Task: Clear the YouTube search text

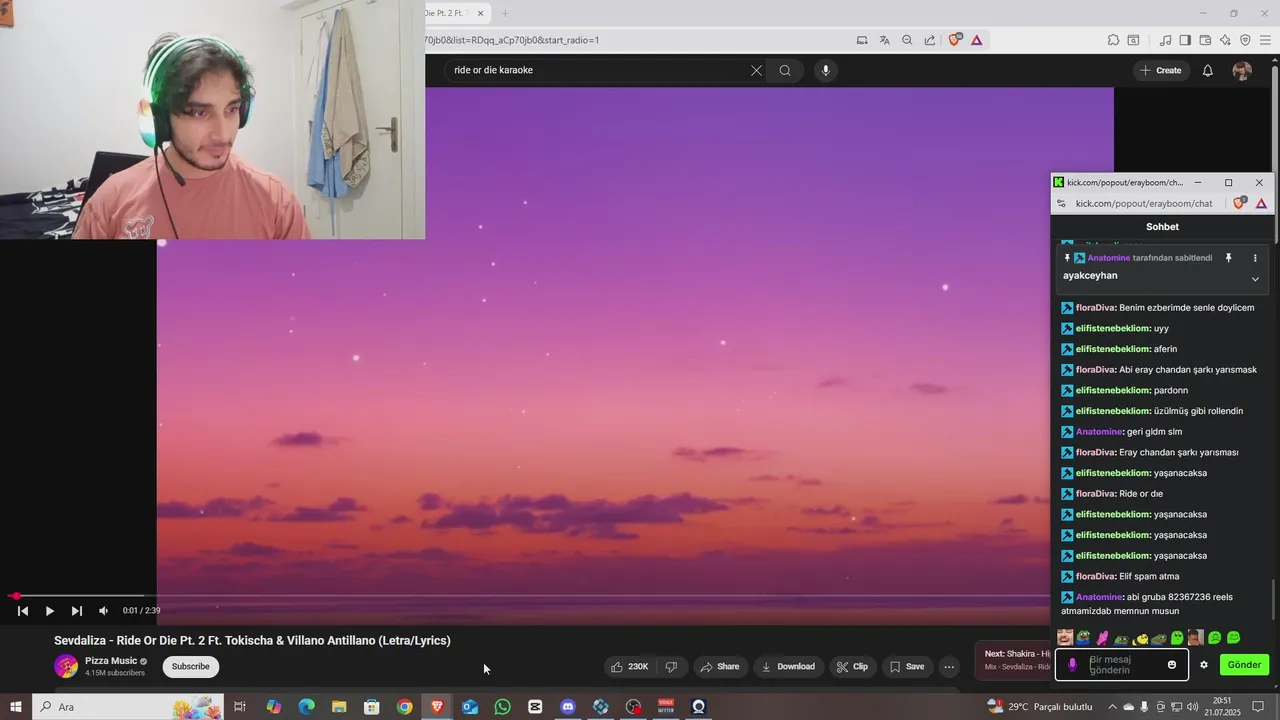Action: pyautogui.click(x=756, y=70)
